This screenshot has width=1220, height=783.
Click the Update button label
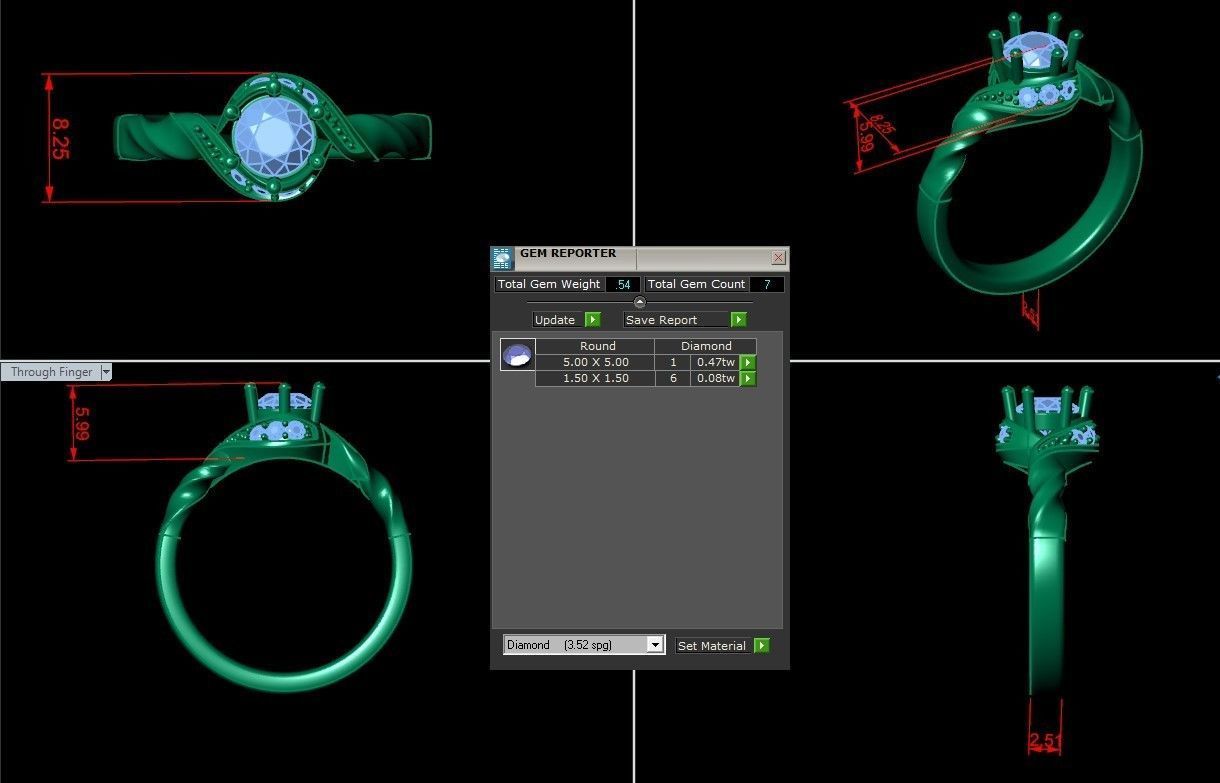coord(555,320)
